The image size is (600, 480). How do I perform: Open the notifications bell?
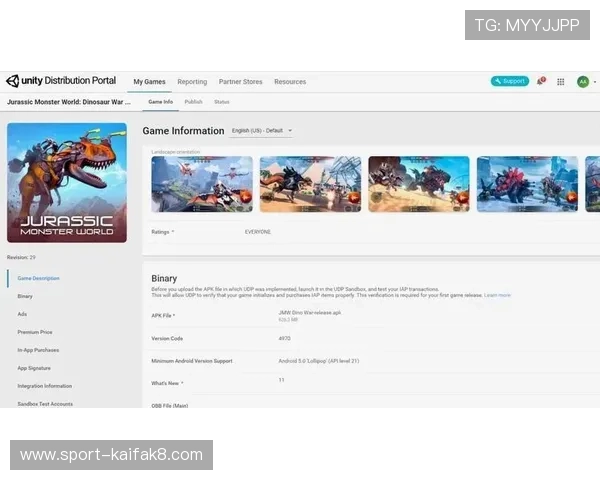pos(541,81)
